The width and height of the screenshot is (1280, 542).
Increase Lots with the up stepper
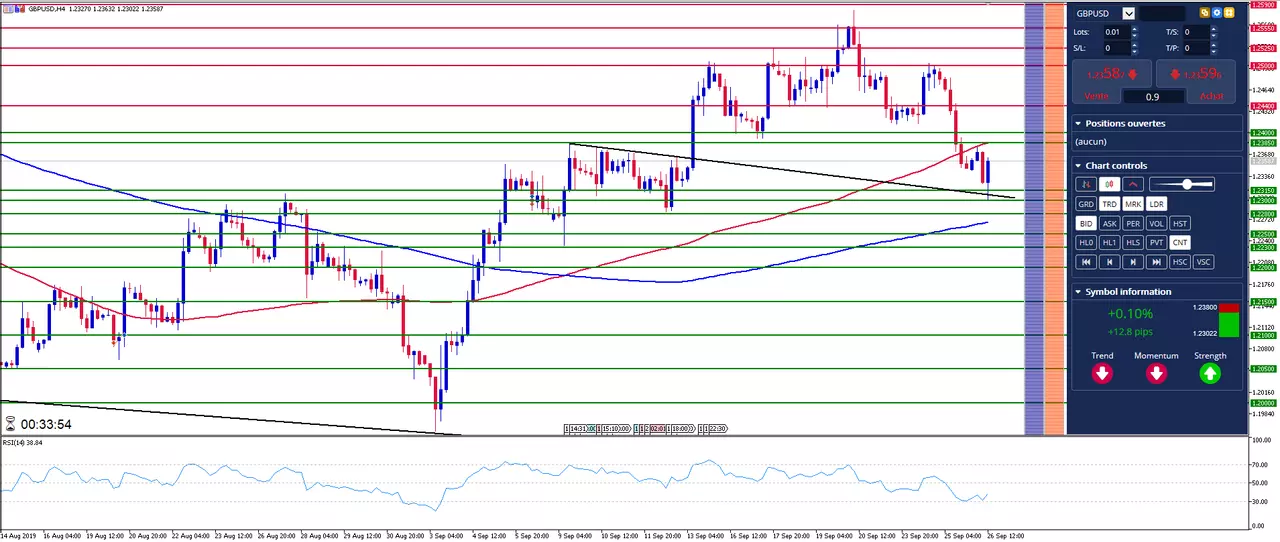(x=1134, y=29)
